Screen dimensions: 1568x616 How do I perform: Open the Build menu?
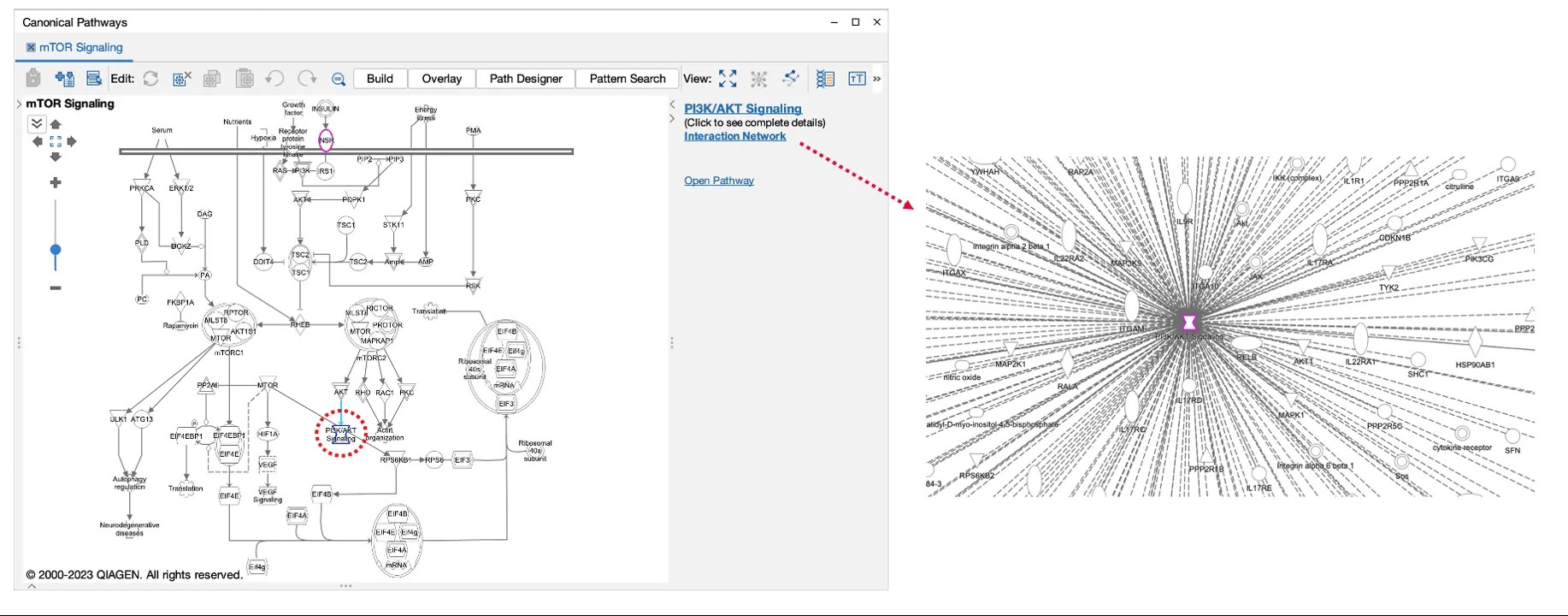pos(380,79)
